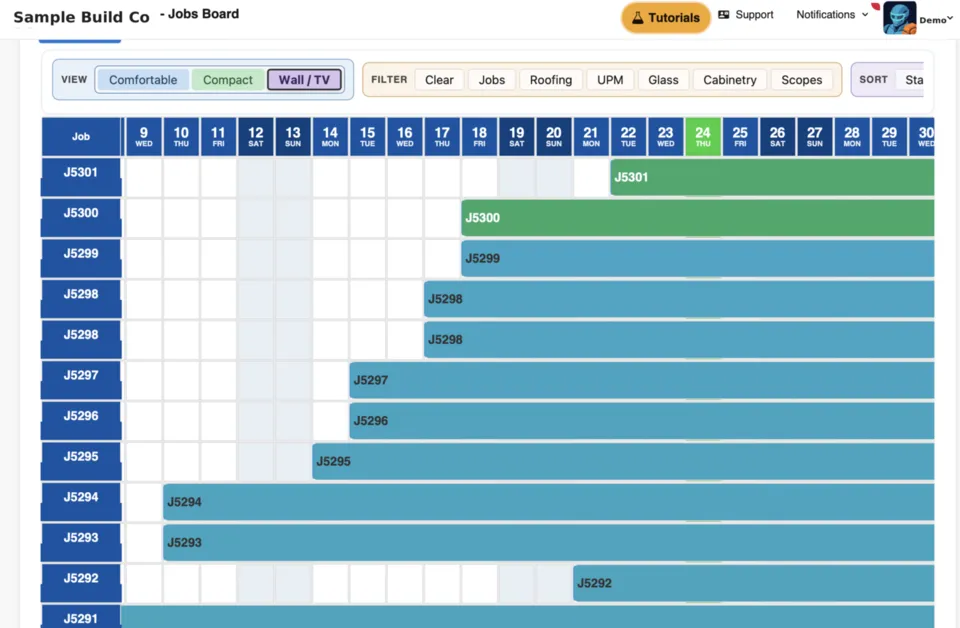Filter the board by Glass

pyautogui.click(x=663, y=80)
